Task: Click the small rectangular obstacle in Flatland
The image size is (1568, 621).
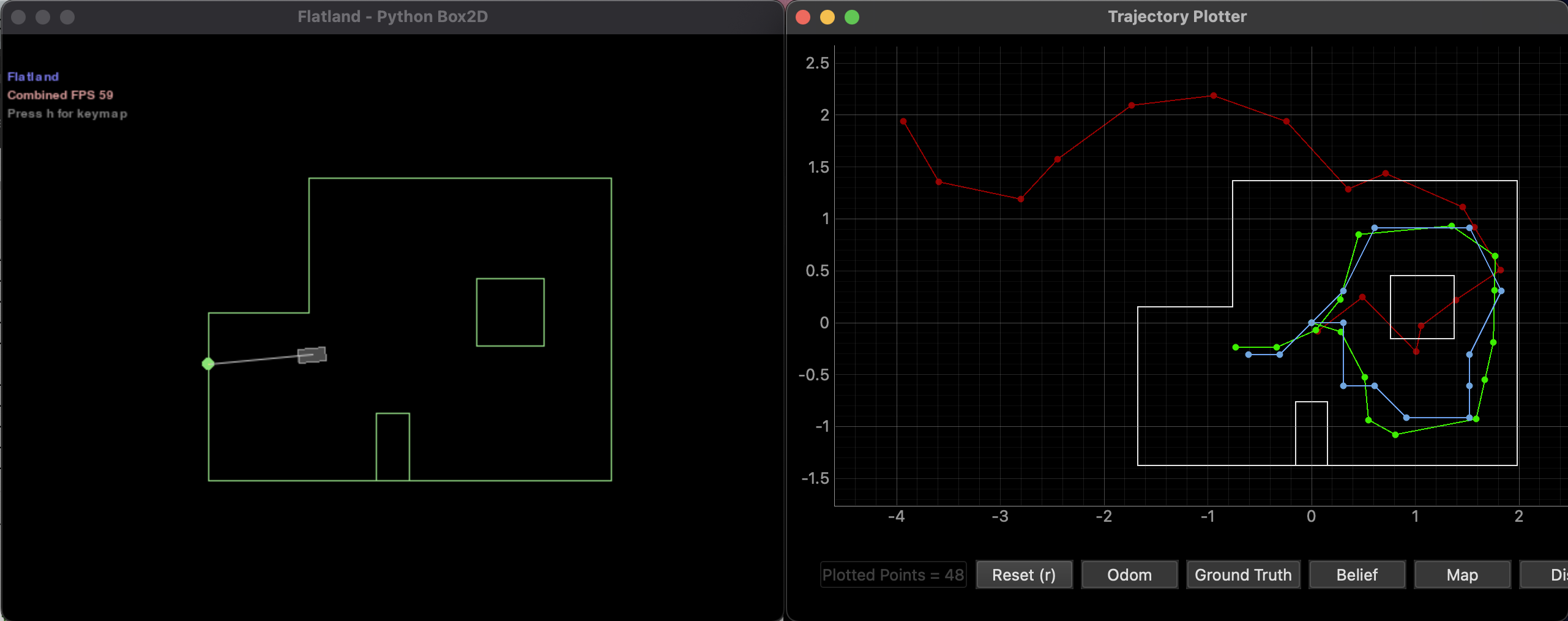Action: pos(393,447)
